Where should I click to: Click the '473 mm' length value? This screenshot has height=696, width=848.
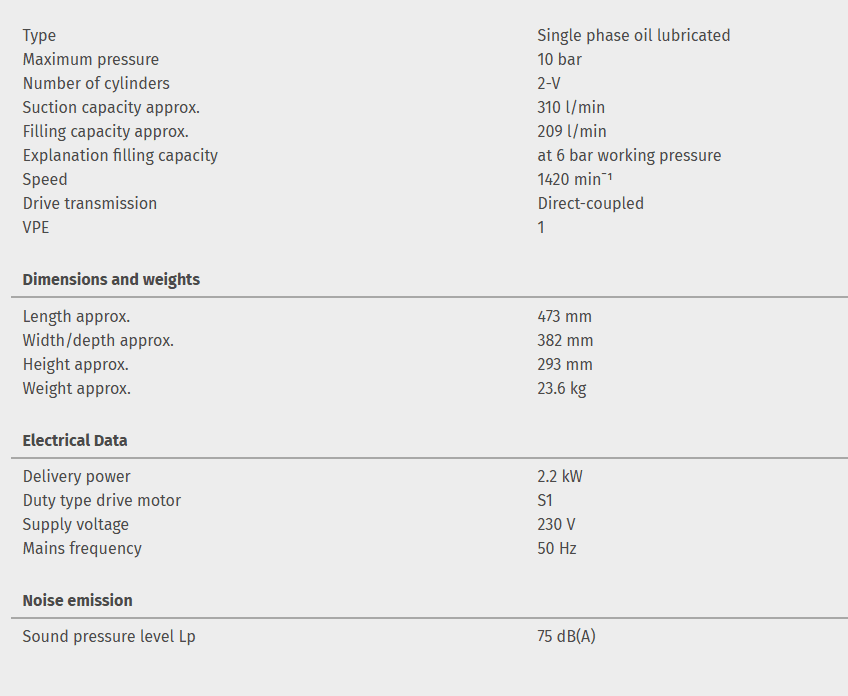pos(564,317)
